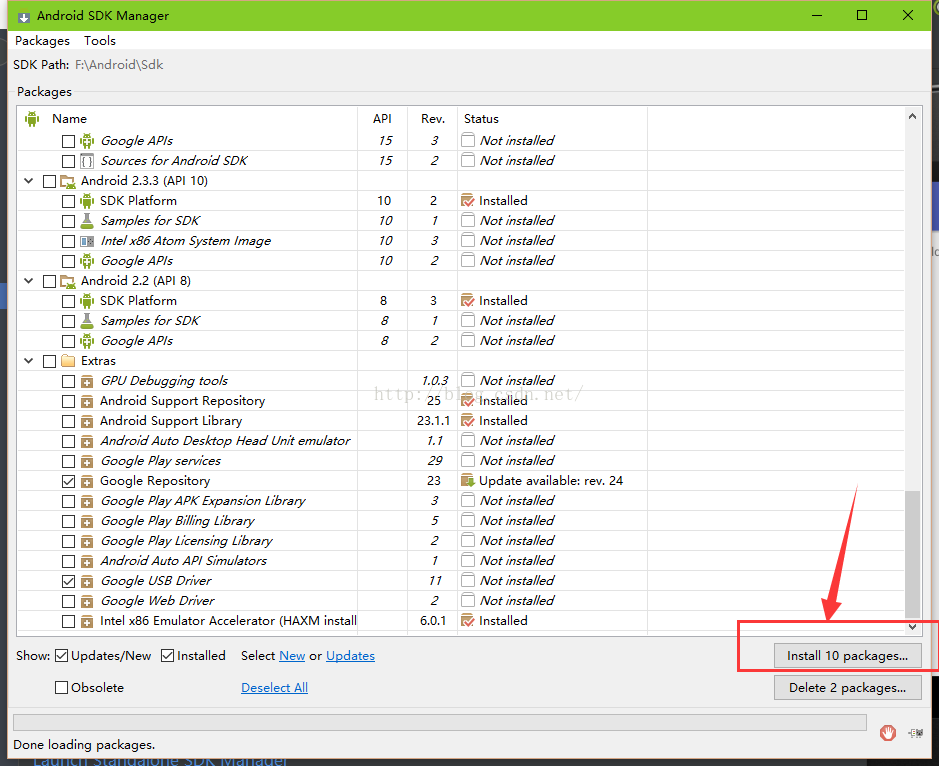Click the Android robot icon in the Name header
Viewport: 939px width, 766px height.
pyautogui.click(x=32, y=119)
